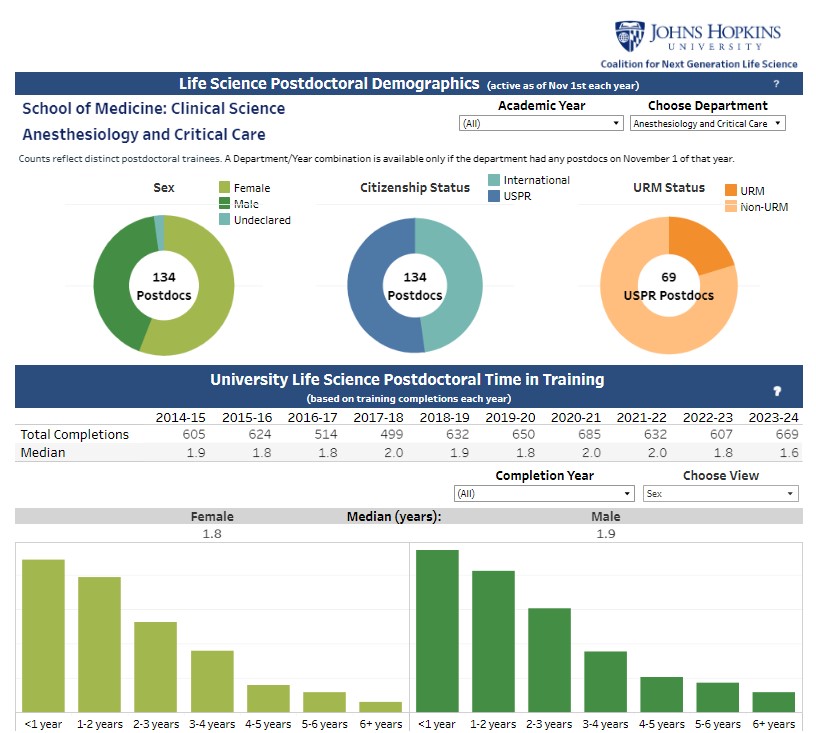Click the help icon in Time in Training header
Image resolution: width=816 pixels, height=733 pixels.
click(x=776, y=391)
